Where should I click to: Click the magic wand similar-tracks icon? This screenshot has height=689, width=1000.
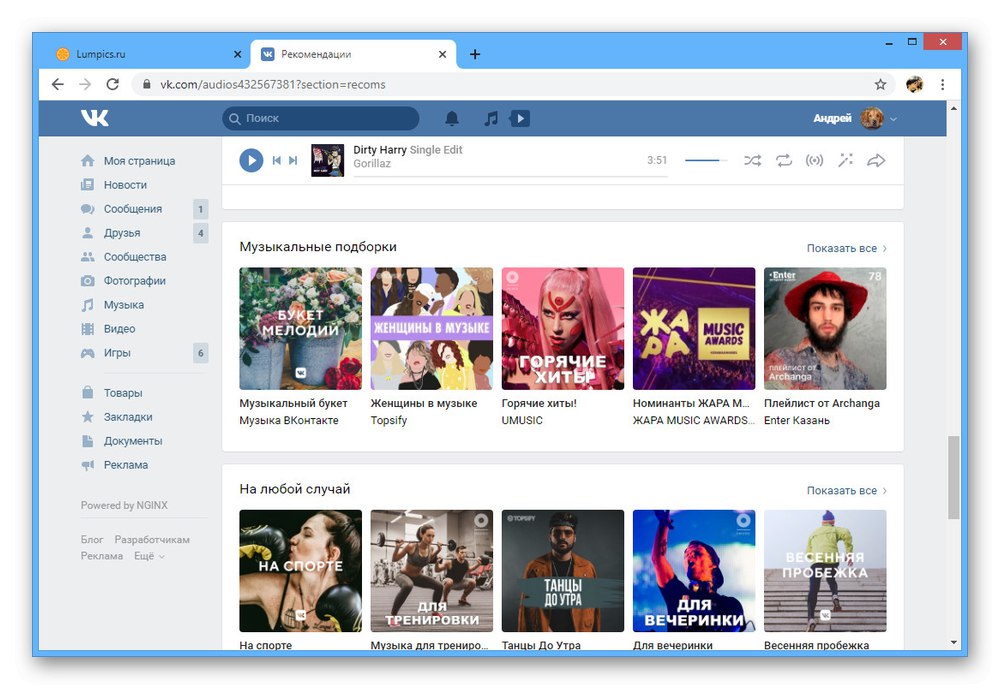(846, 160)
